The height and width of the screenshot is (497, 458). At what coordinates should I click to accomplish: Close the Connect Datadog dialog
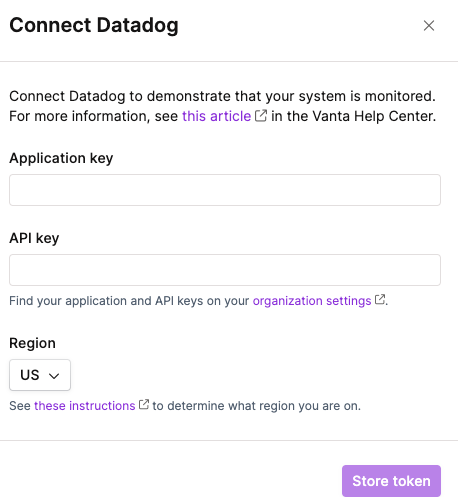click(429, 25)
